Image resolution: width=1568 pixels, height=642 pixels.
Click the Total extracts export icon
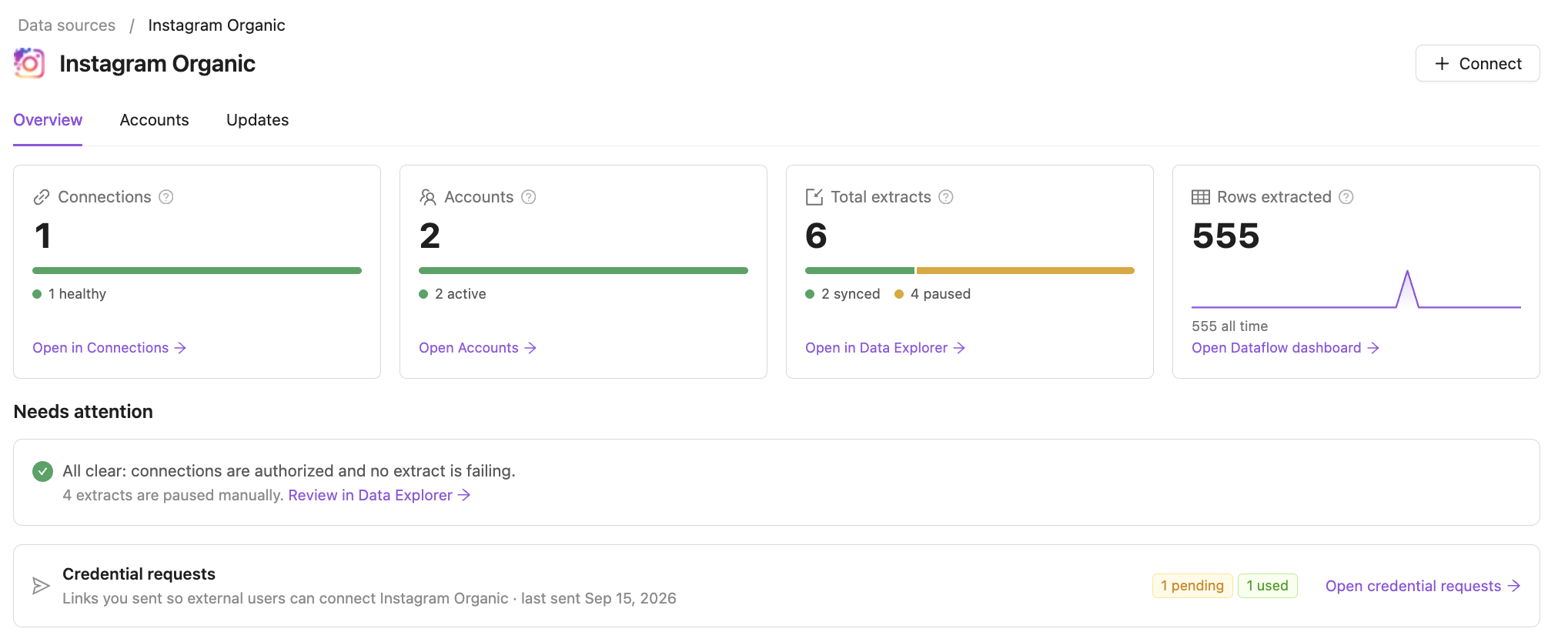click(x=814, y=197)
